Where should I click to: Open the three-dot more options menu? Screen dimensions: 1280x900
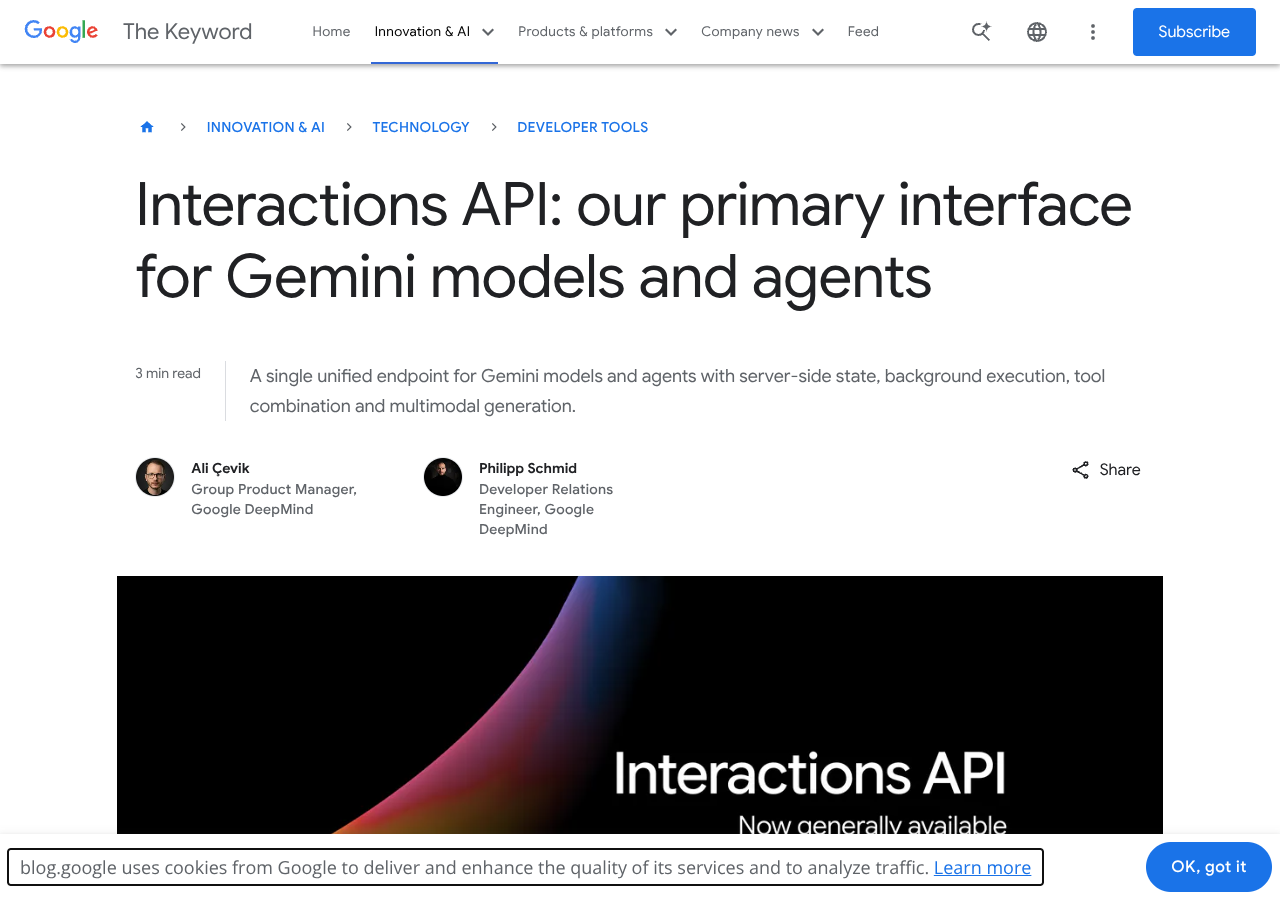pos(1093,32)
